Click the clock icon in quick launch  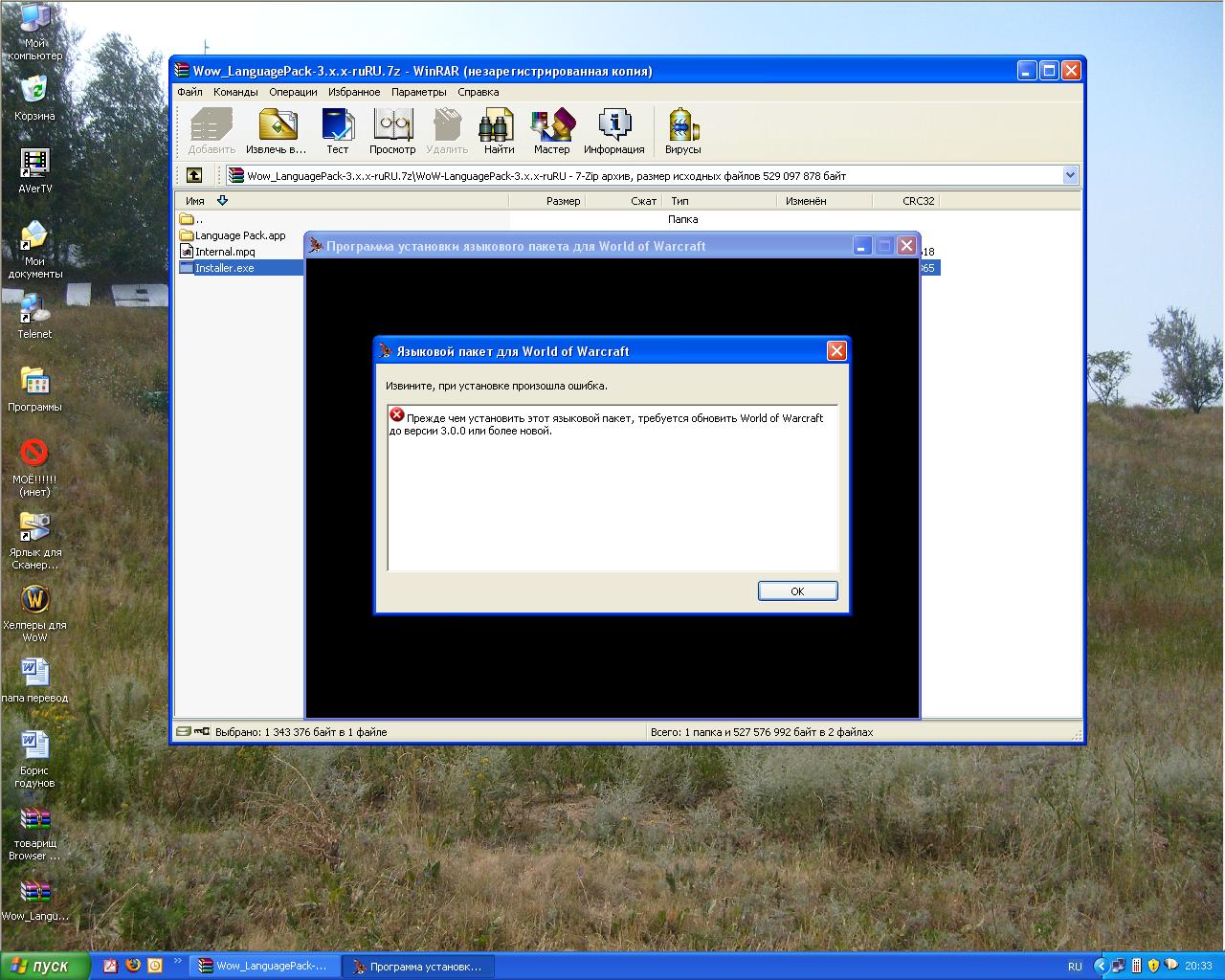(x=155, y=966)
